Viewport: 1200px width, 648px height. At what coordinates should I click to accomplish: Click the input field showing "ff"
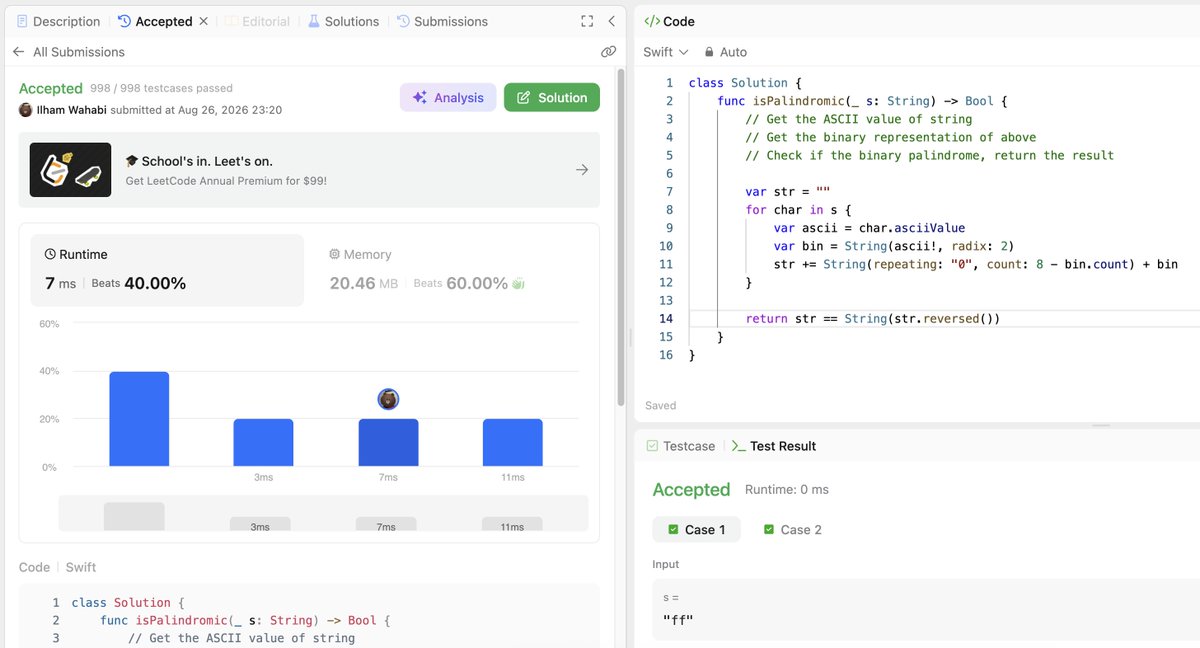[926, 609]
